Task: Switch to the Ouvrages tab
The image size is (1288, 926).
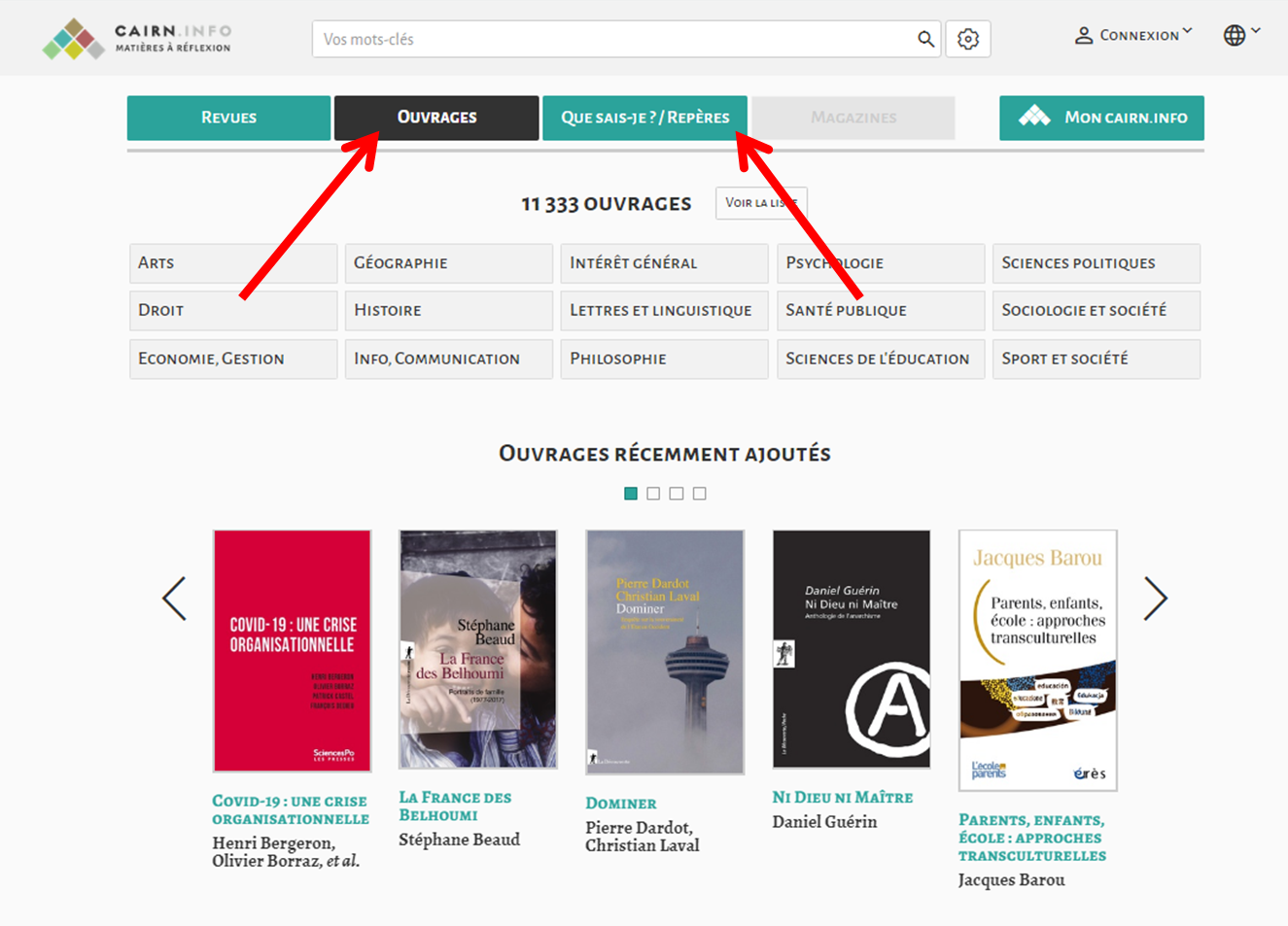Action: click(x=436, y=118)
